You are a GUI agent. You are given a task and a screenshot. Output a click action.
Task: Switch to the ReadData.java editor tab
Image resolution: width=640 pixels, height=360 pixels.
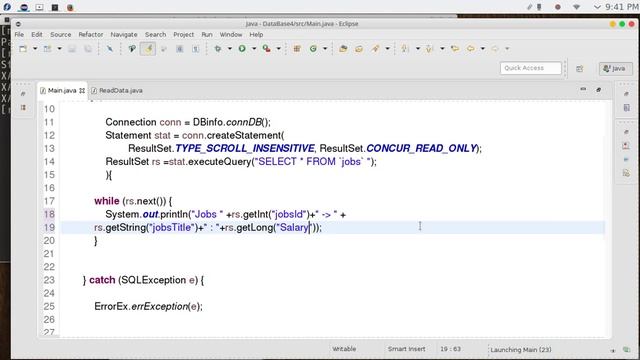click(117, 91)
